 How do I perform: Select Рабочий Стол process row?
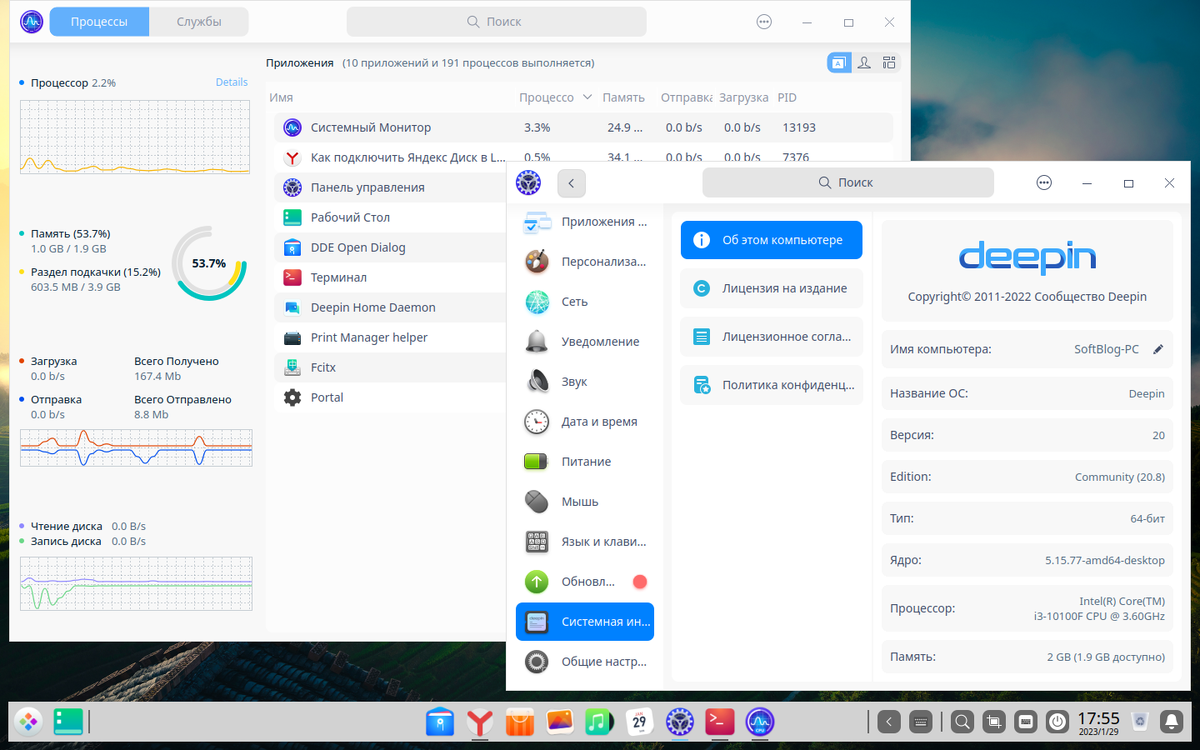pyautogui.click(x=390, y=217)
